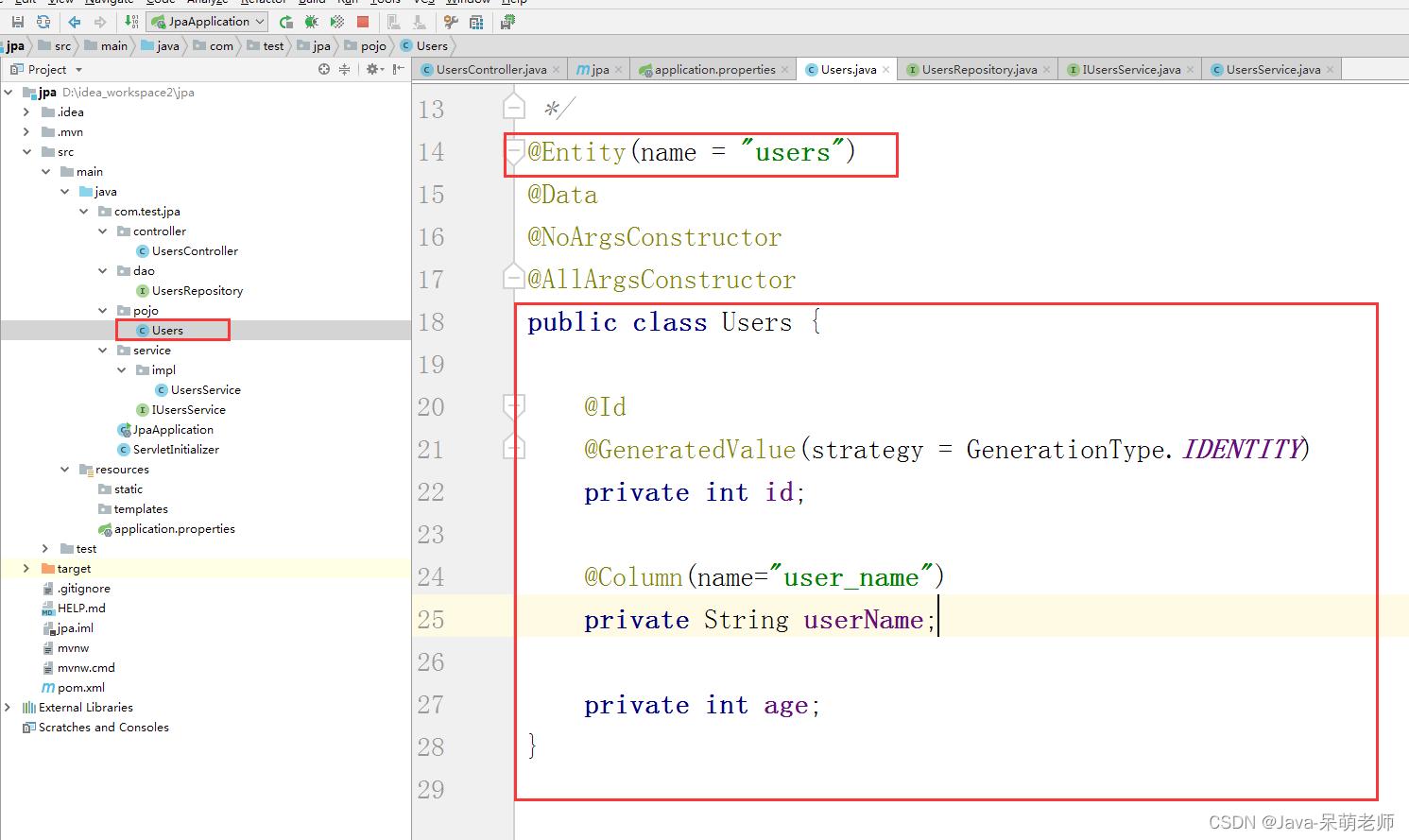Screen dimensions: 1409x840
Task: Collapse all nodes in the Project tree
Action: point(344,69)
